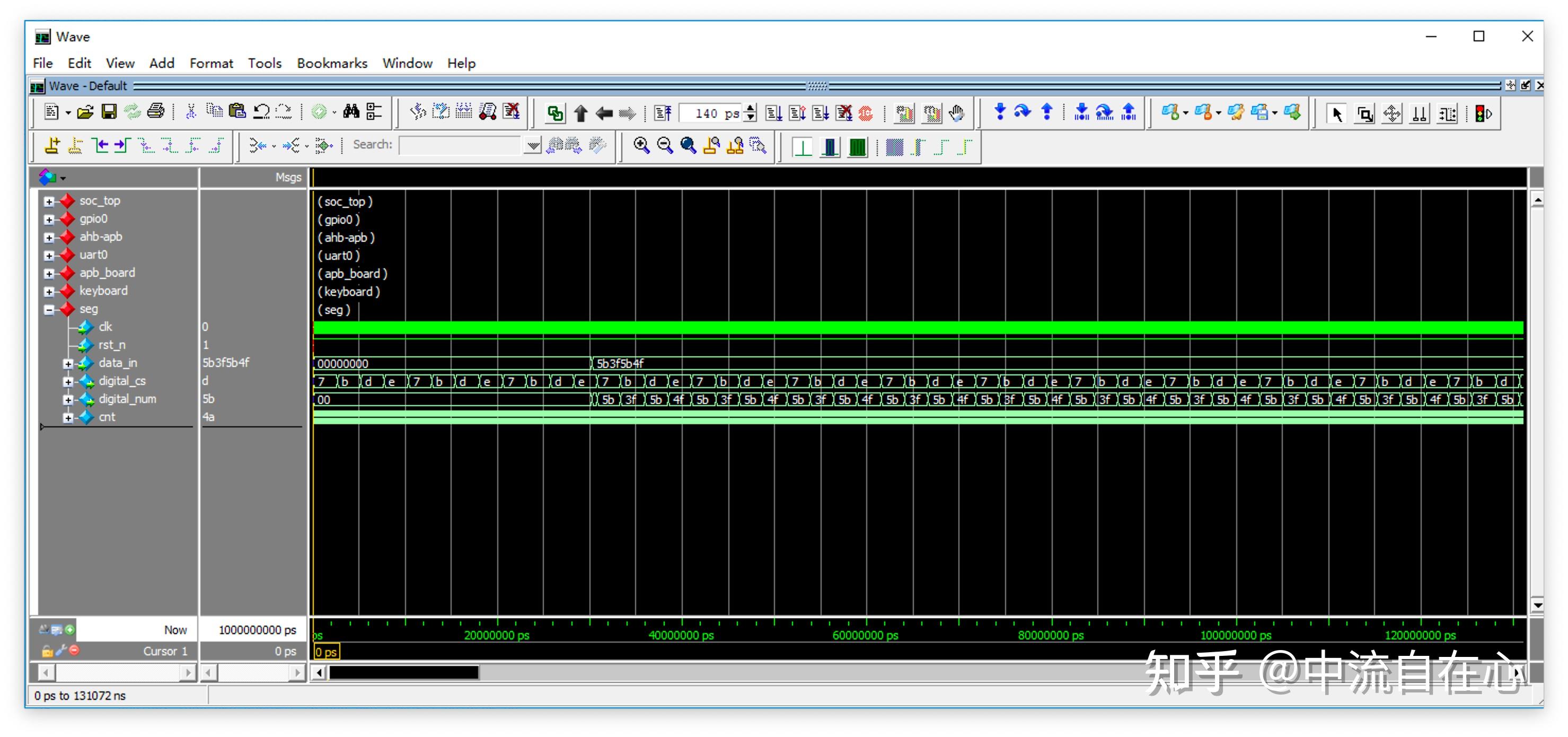Select the arrow Select Mode tool
This screenshot has width=1568, height=737.
coord(1337,114)
